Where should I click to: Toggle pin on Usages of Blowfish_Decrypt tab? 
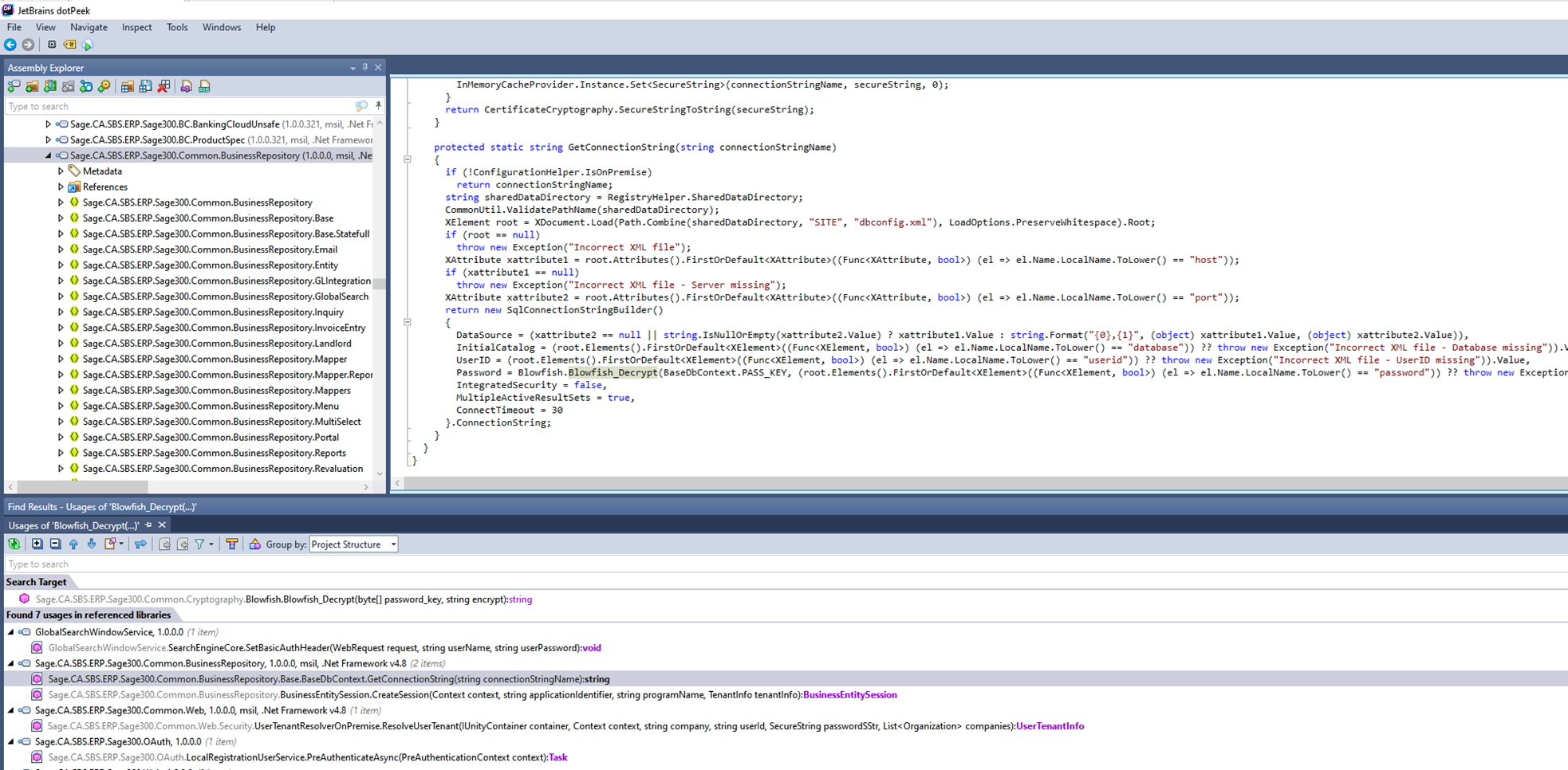tap(148, 525)
